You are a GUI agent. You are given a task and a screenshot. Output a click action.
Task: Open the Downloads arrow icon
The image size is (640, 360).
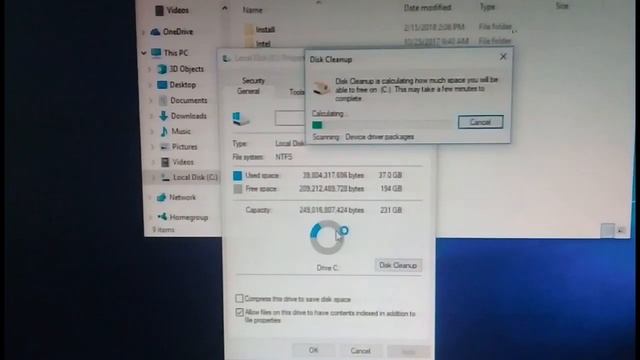tap(164, 116)
